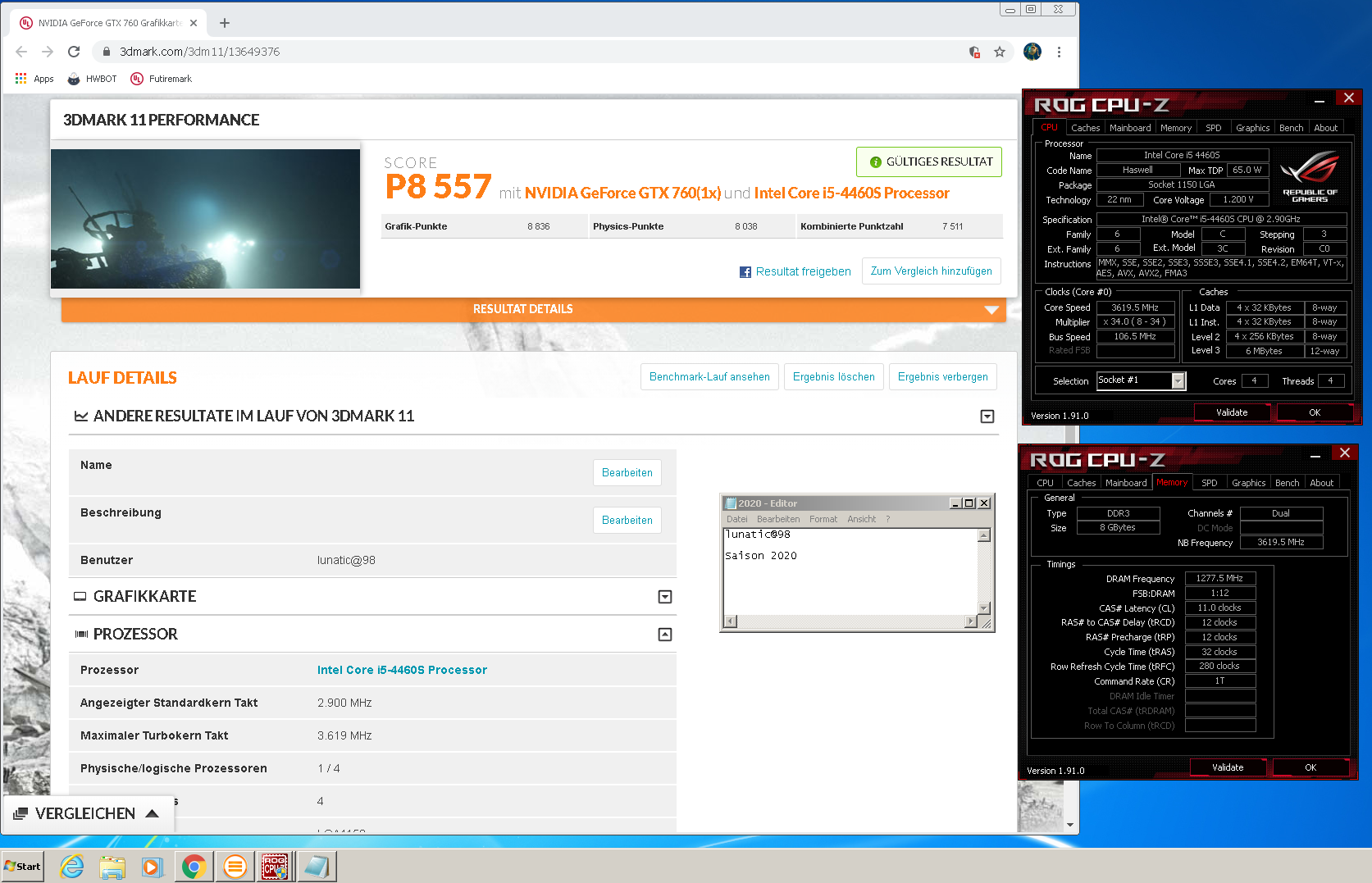
Task: Open the Datei menu in the Editor
Action: 736,519
